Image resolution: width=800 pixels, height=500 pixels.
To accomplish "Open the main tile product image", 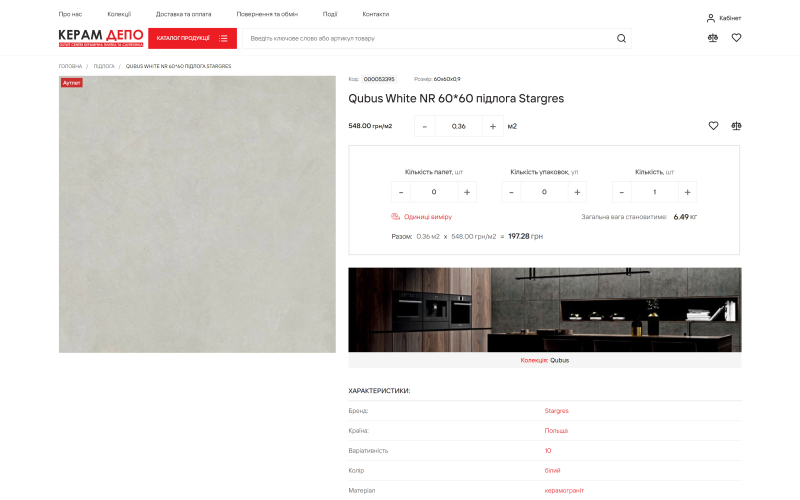I will click(x=197, y=214).
